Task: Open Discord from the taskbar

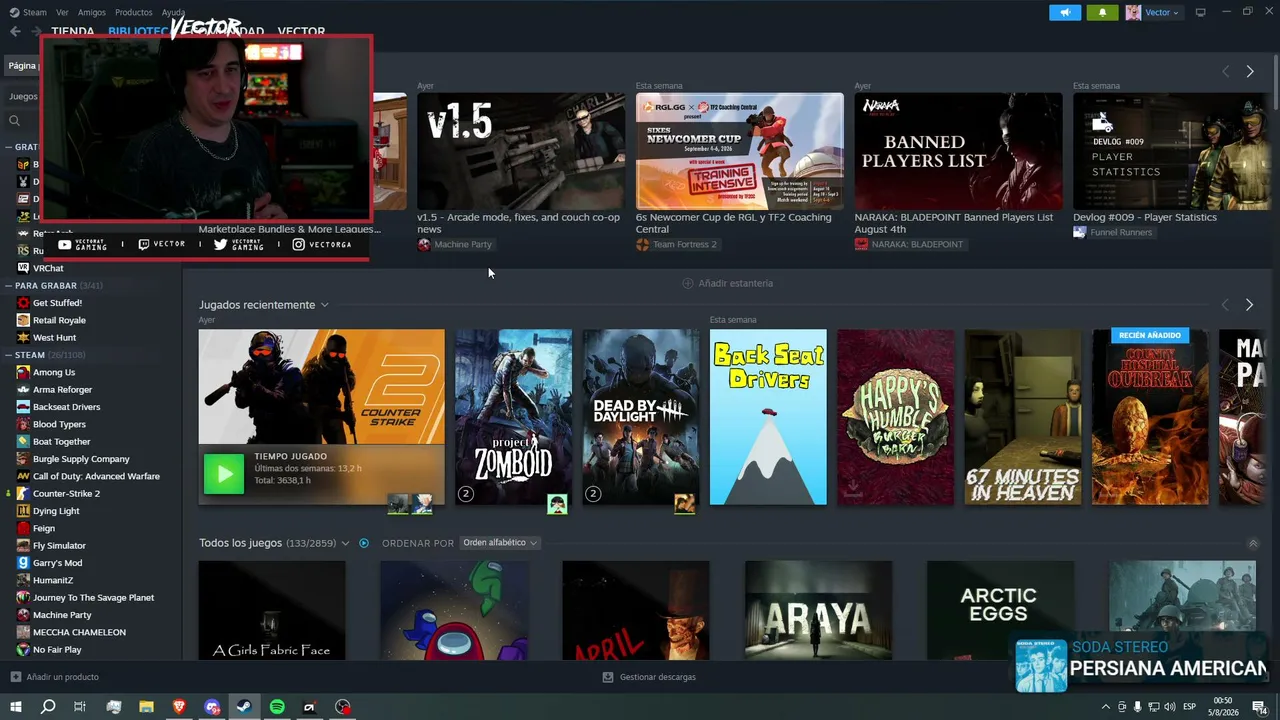Action: click(212, 707)
